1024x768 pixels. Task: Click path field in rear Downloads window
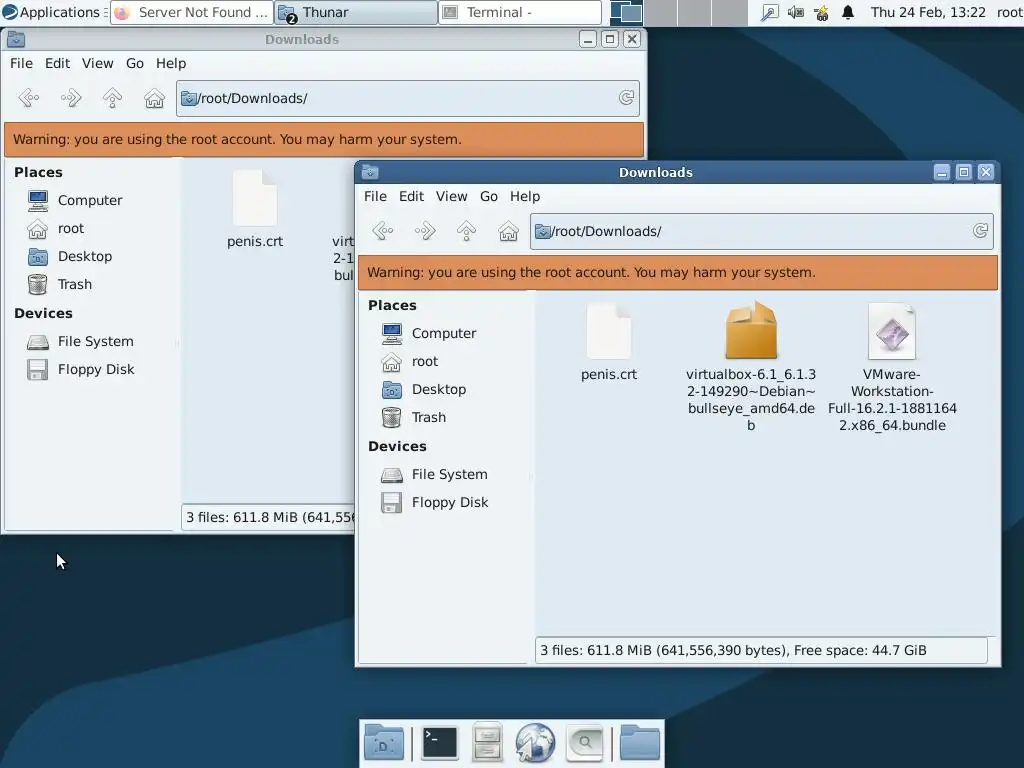point(408,98)
